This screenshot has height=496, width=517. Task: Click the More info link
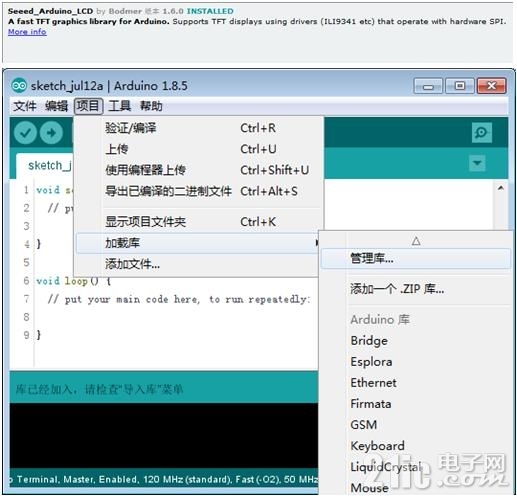27,32
